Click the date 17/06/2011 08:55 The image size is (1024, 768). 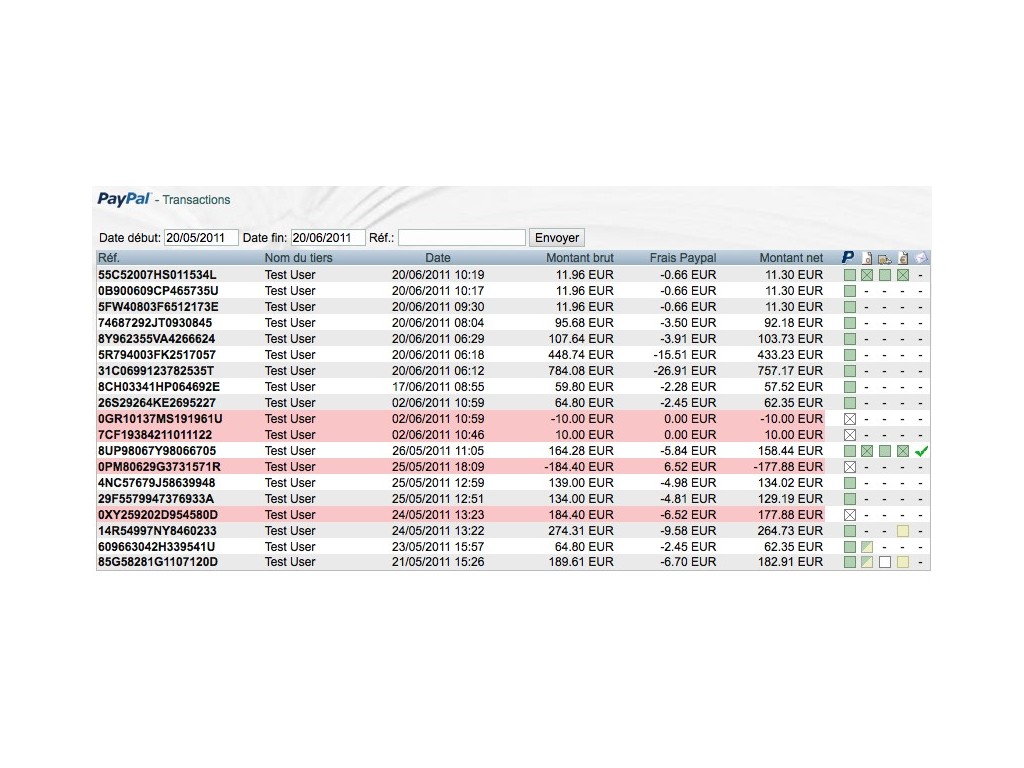(x=438, y=387)
